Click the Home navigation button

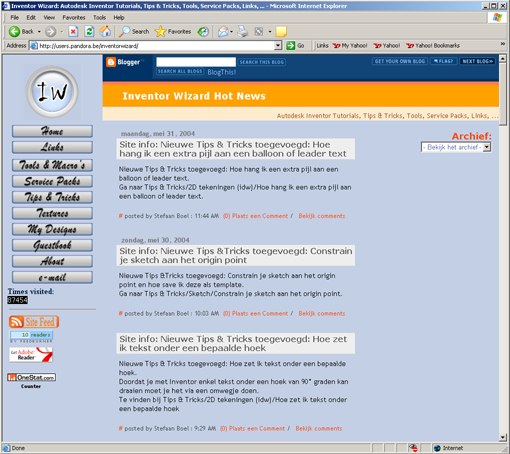pyautogui.click(x=52, y=131)
